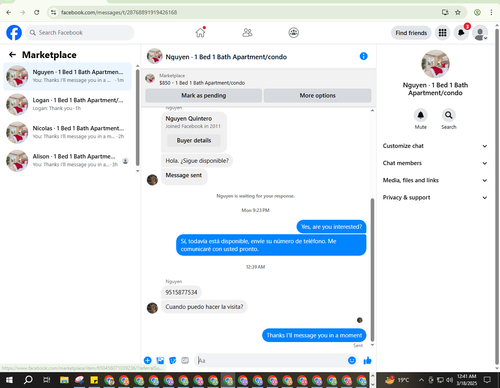500x388 pixels.
Task: Click the conversation title header name
Action: click(x=226, y=57)
